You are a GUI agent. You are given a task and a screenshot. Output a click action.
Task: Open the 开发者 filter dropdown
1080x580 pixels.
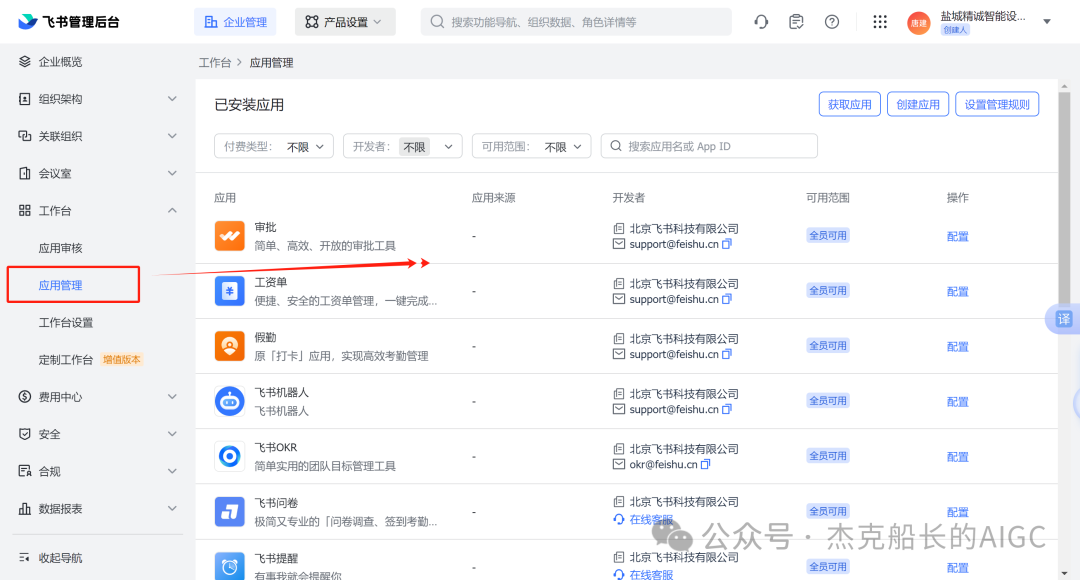click(x=402, y=146)
